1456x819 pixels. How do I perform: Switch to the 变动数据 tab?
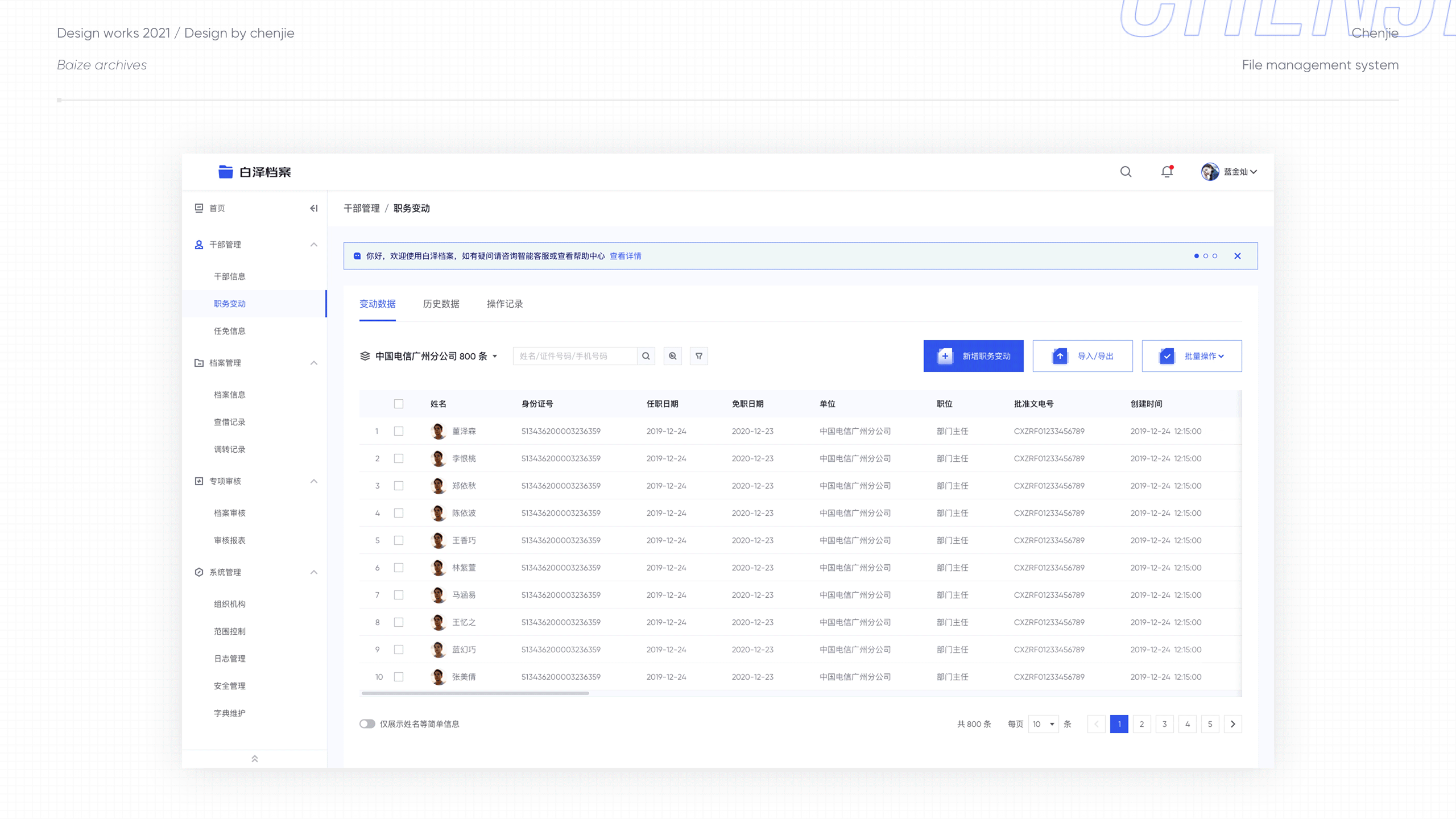[x=378, y=304]
